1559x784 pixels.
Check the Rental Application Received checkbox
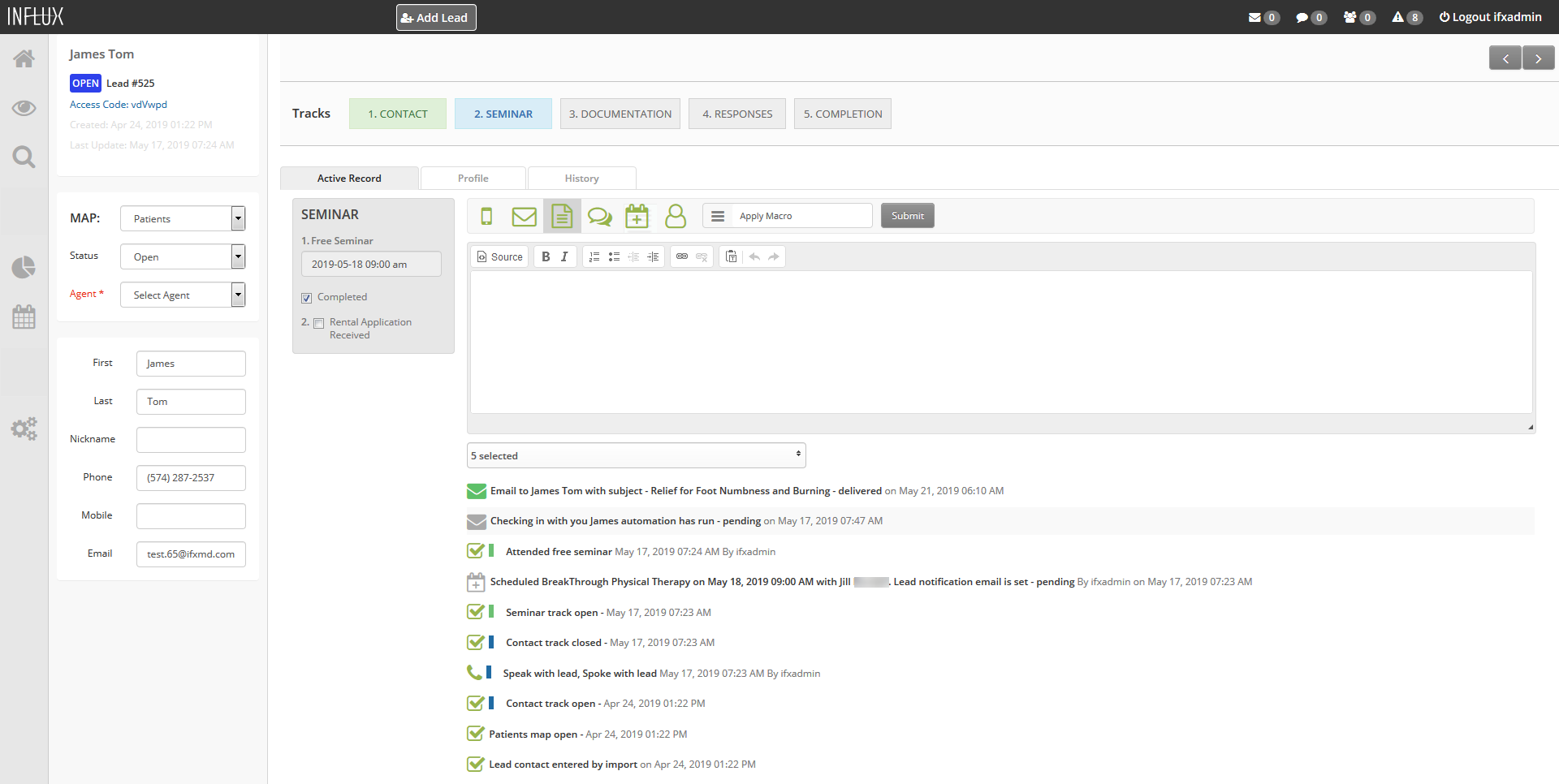(318, 322)
